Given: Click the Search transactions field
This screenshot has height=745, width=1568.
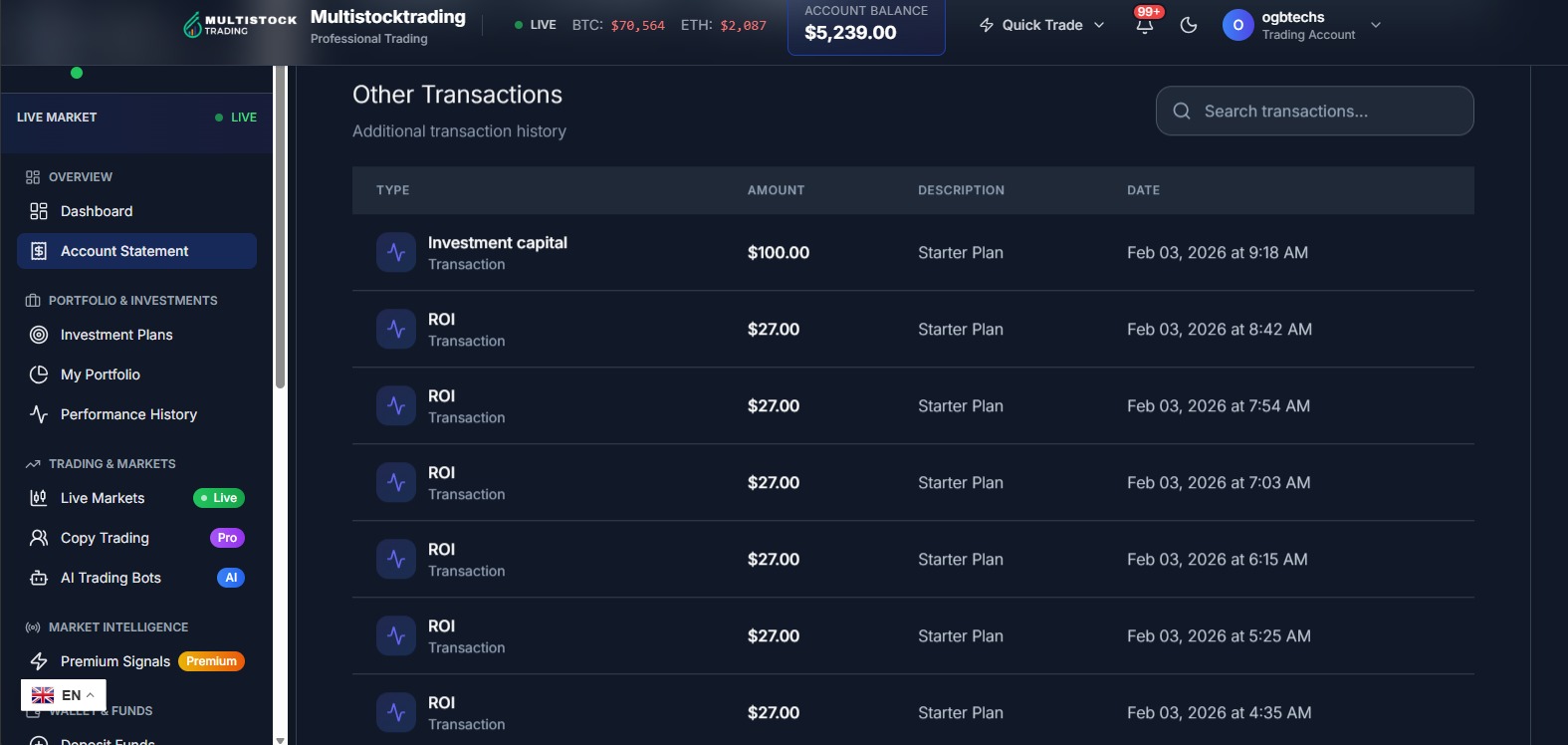Looking at the screenshot, I should click(1314, 111).
